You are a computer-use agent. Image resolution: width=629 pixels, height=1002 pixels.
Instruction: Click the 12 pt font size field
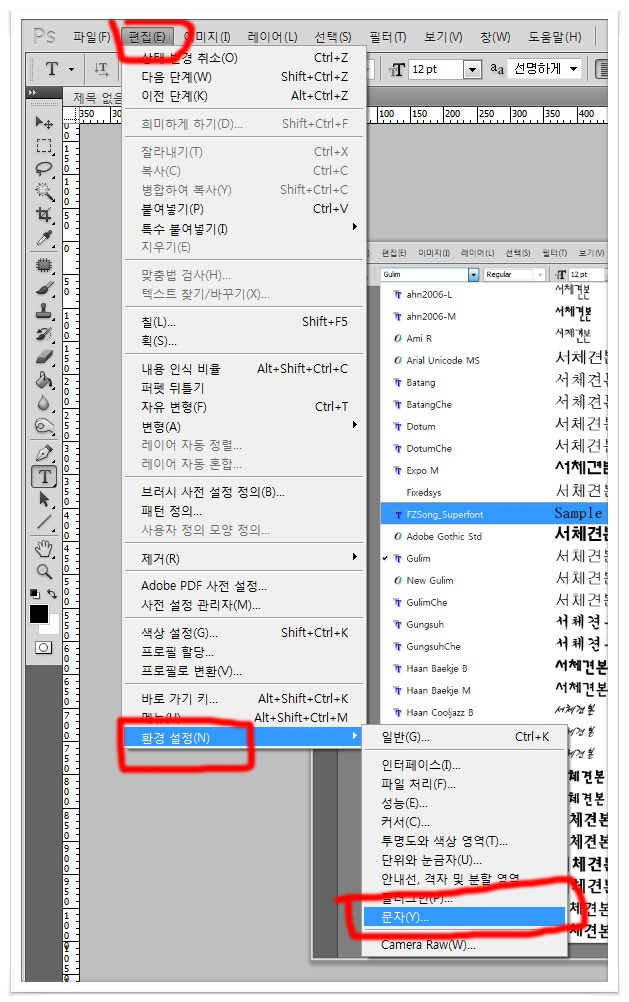(x=435, y=69)
